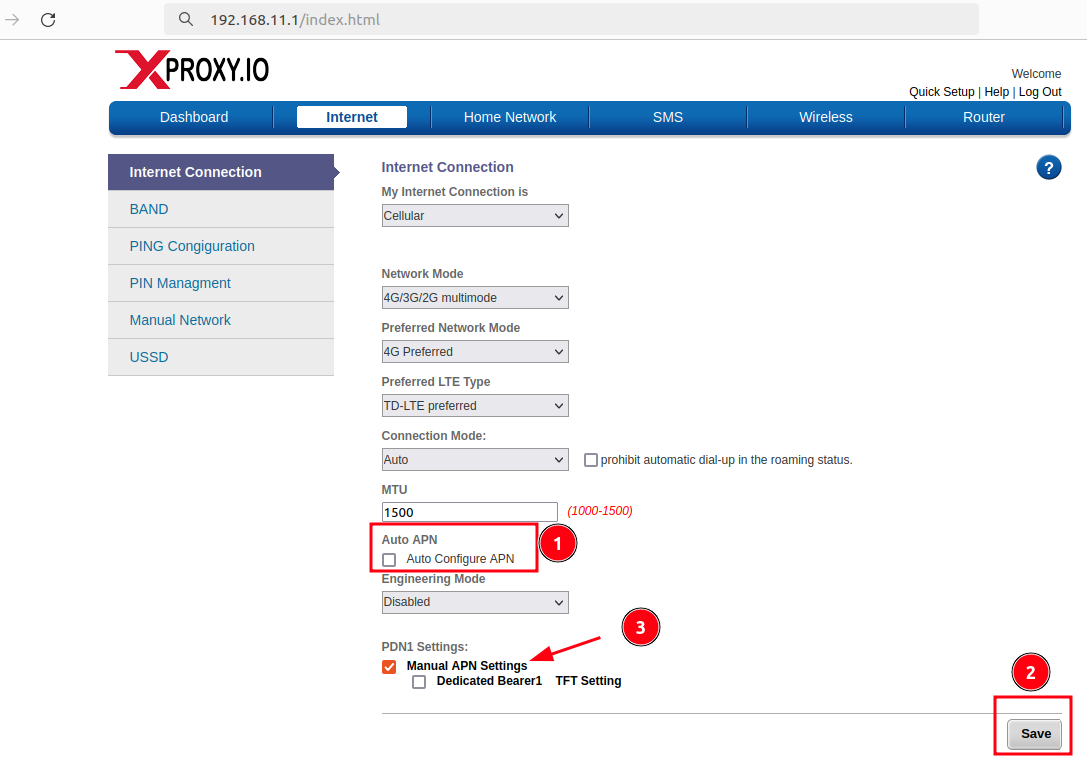The height and width of the screenshot is (759, 1087).
Task: Enable the Auto Configure APN checkbox
Action: click(x=389, y=560)
